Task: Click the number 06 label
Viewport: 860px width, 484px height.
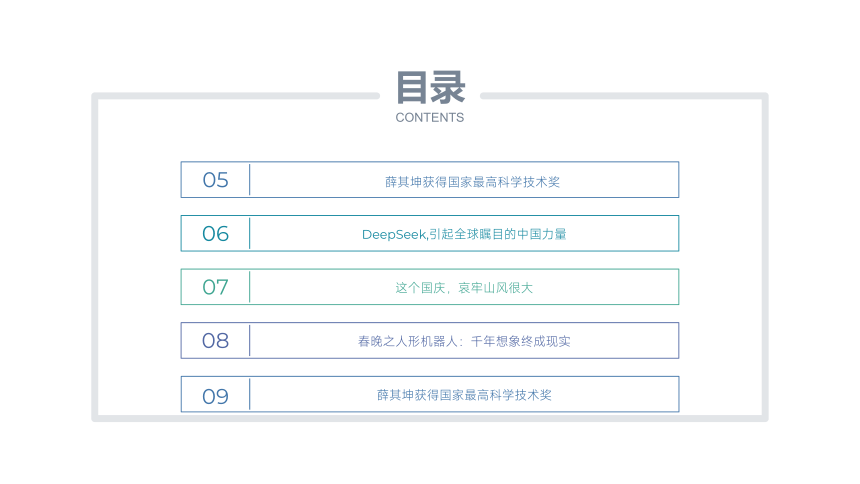Action: pyautogui.click(x=215, y=234)
